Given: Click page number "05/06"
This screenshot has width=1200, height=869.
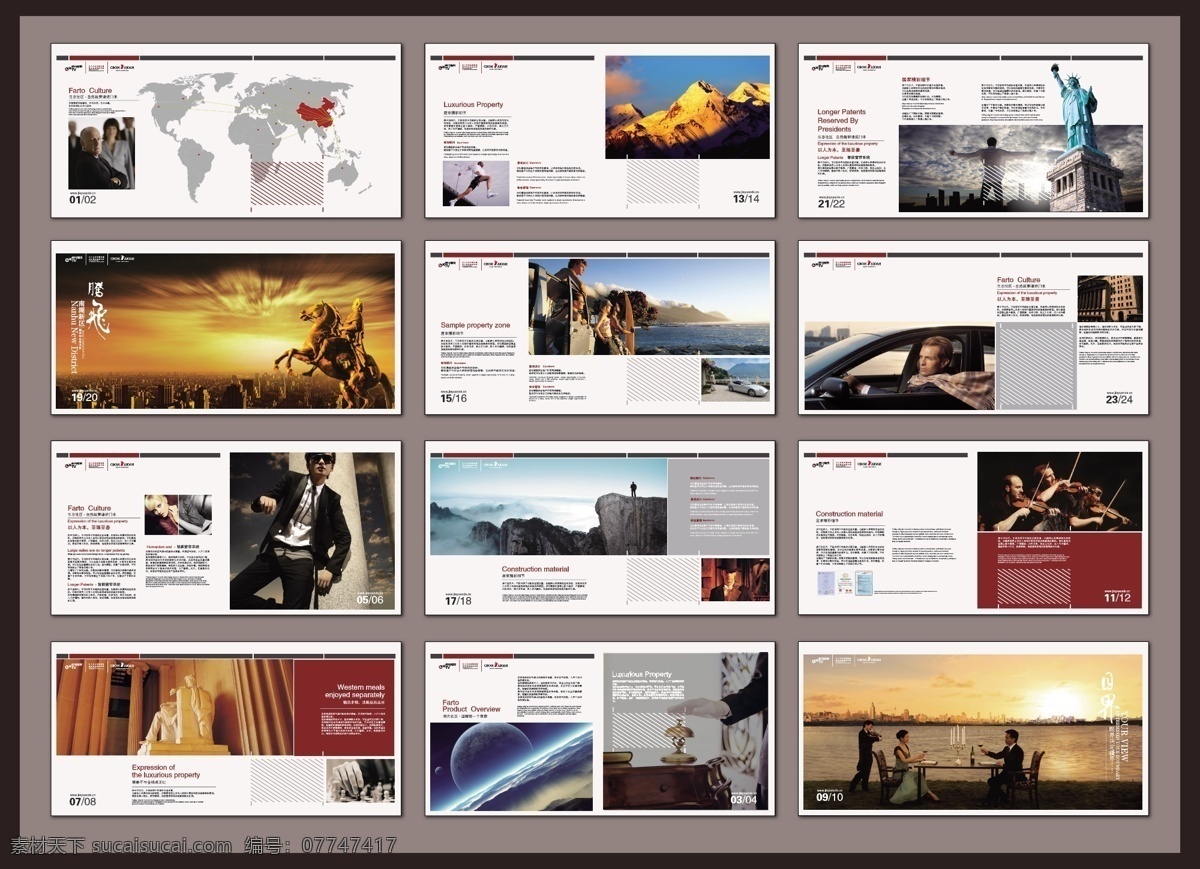Looking at the screenshot, I should [x=370, y=600].
